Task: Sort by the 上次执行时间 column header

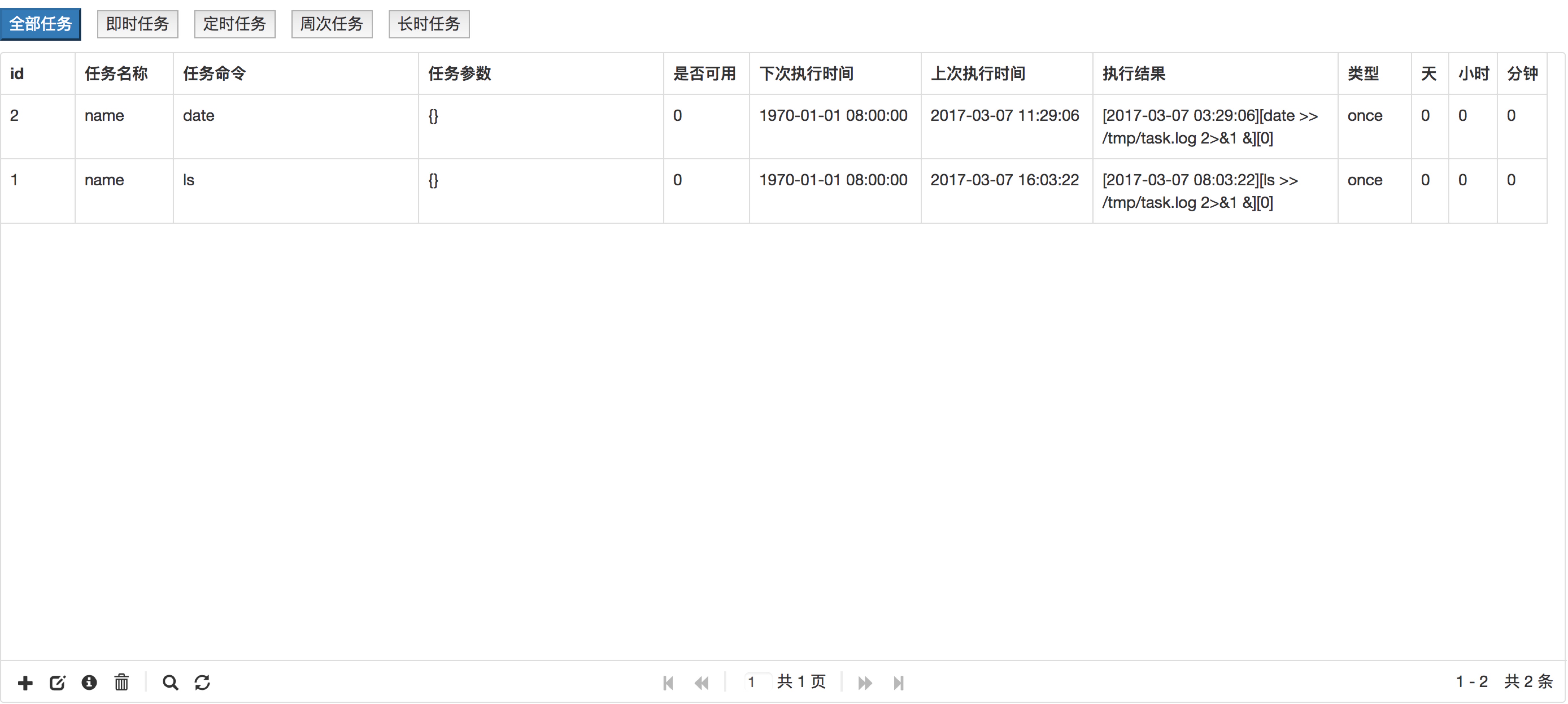Action: 1007,74
